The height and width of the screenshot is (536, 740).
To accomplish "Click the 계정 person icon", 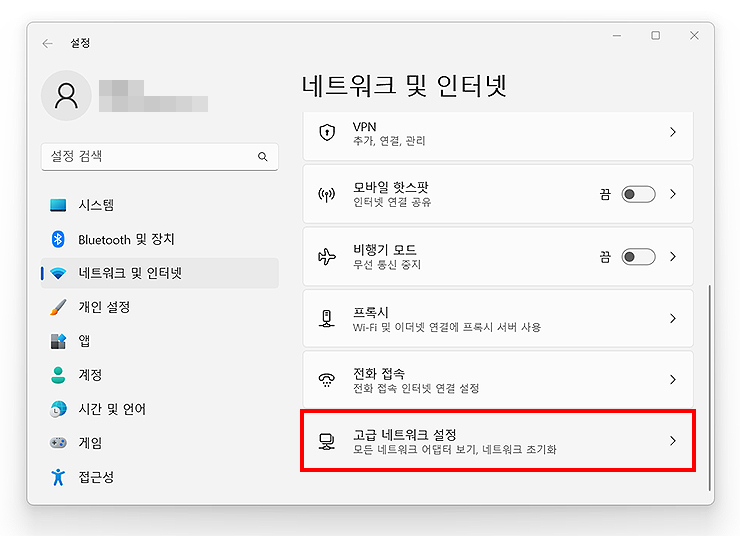I will (58, 375).
